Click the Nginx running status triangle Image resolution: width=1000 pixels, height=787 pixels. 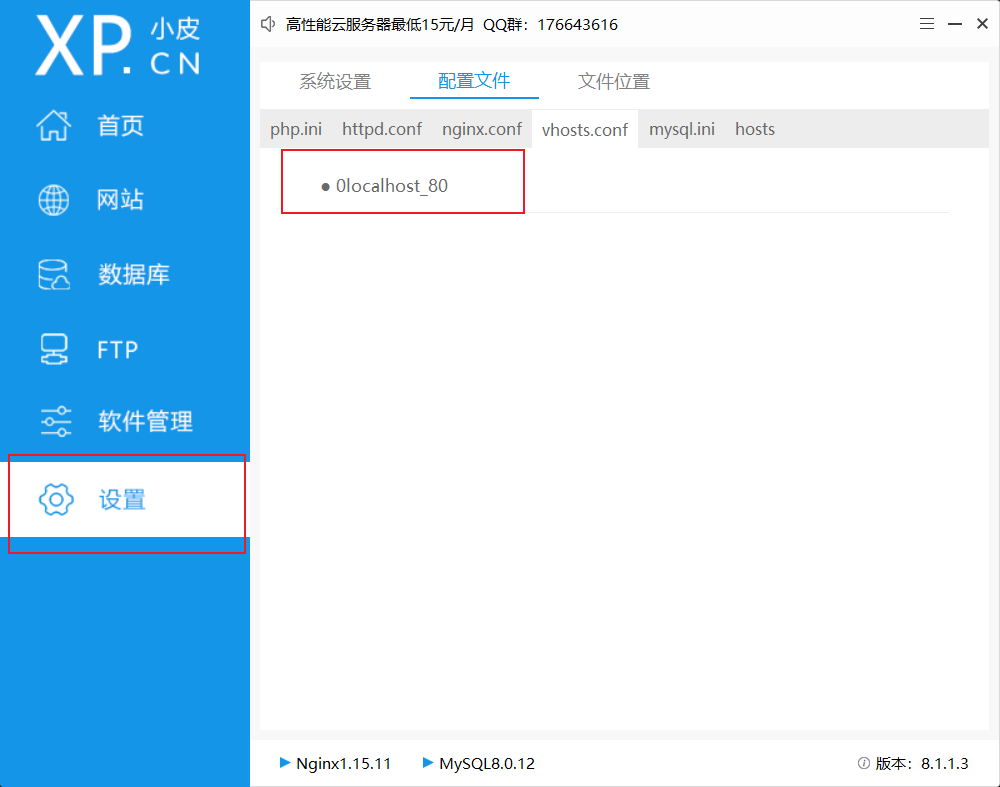coord(285,762)
